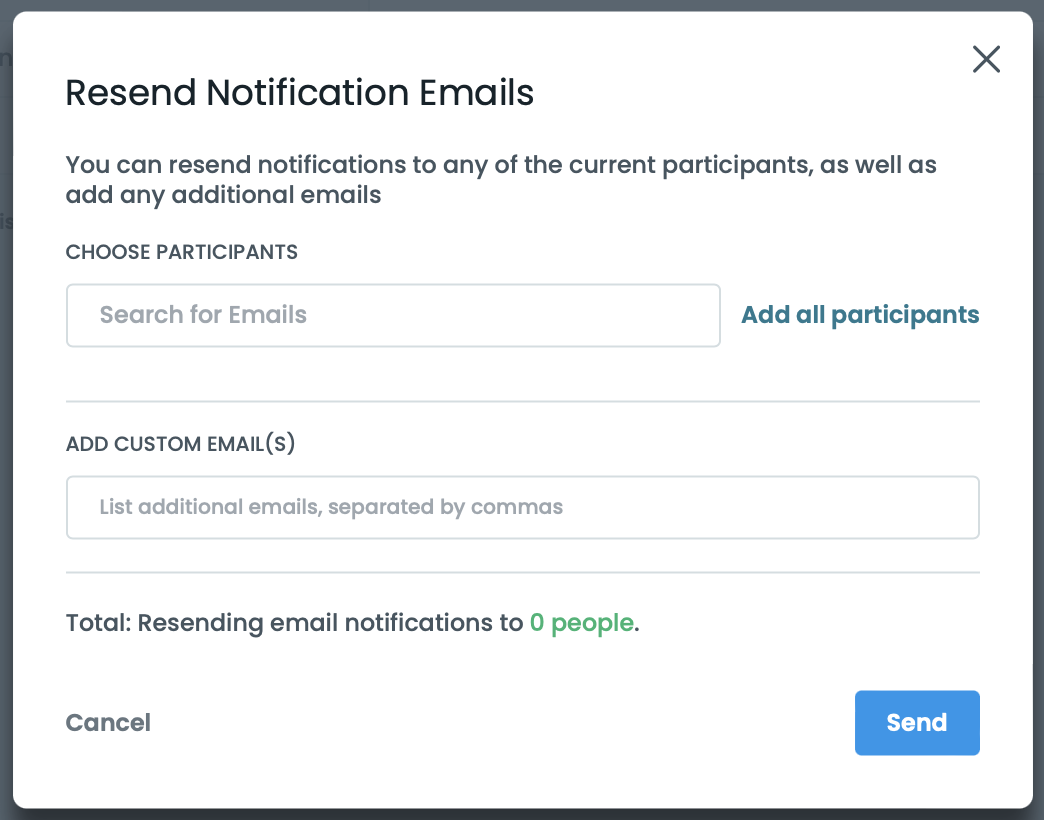Click the description paragraph about resending notifications
1044x820 pixels.
click(500, 180)
